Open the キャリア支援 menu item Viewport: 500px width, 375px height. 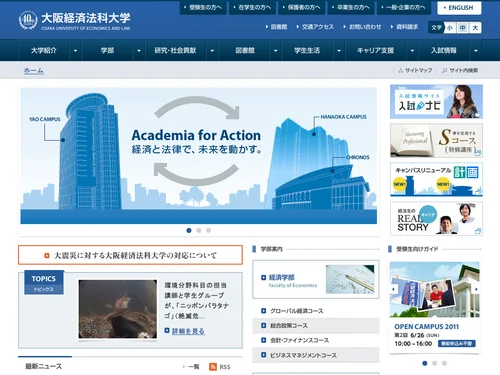(376, 50)
